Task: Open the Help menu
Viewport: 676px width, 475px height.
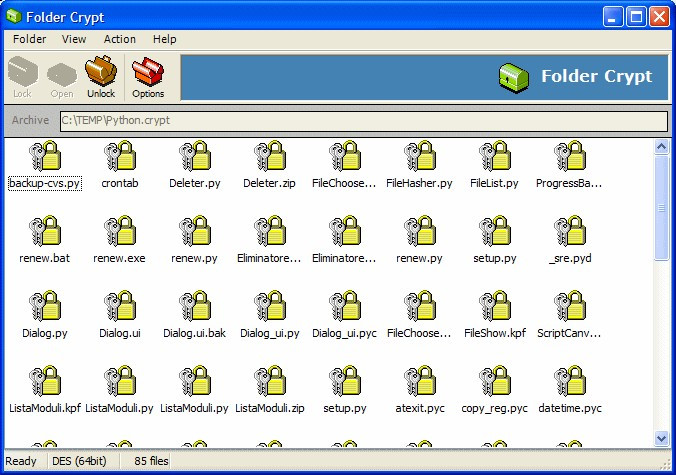Action: (164, 39)
